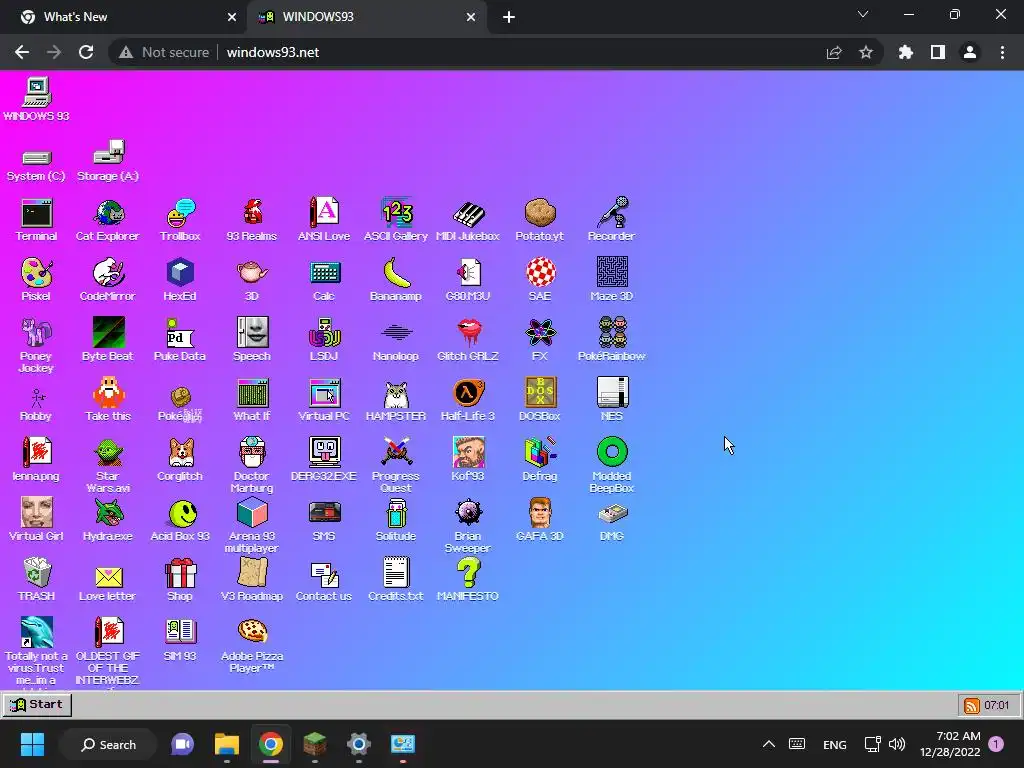The image size is (1024, 768).
Task: Launch Speech icon
Action: 252,340
